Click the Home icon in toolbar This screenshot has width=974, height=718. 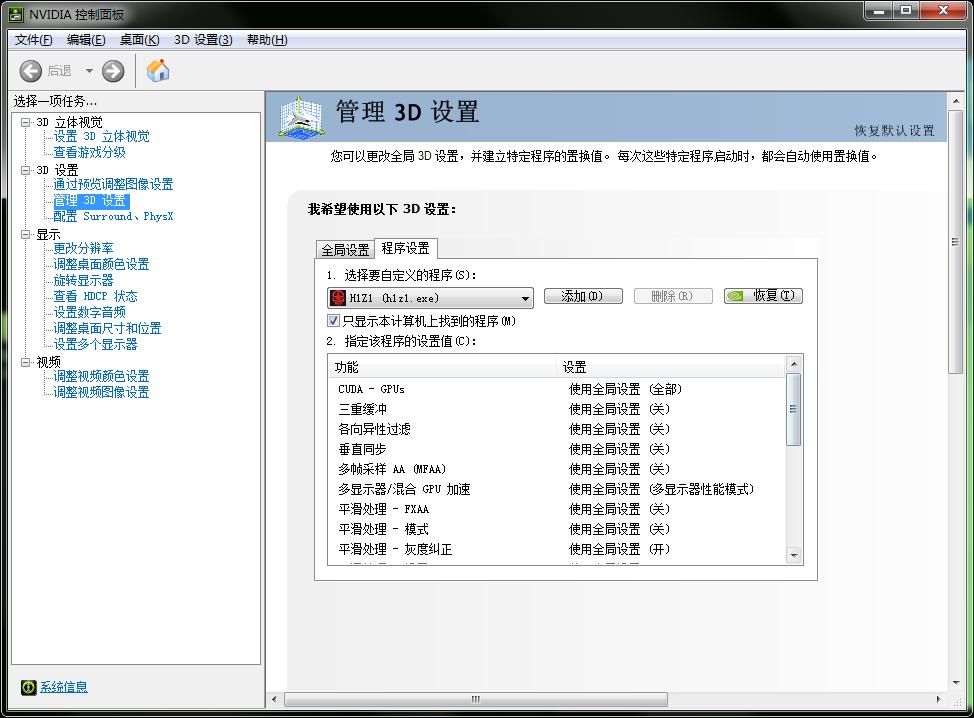(x=158, y=70)
